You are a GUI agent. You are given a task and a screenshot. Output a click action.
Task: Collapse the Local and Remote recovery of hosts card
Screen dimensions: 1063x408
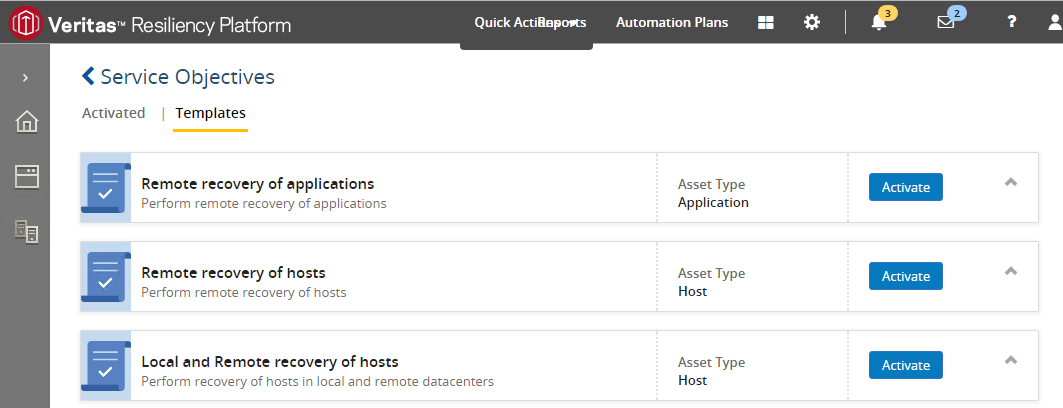(x=1011, y=360)
